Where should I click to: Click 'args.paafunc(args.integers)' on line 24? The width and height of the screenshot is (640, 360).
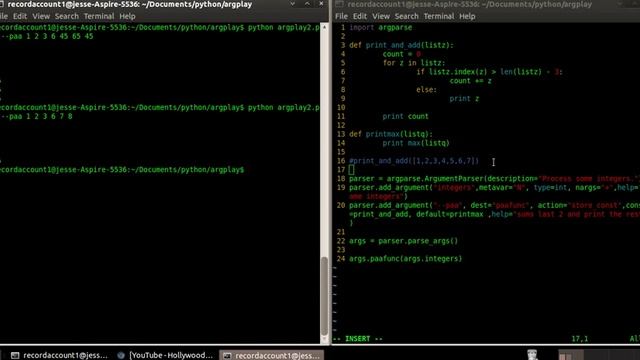pyautogui.click(x=405, y=259)
